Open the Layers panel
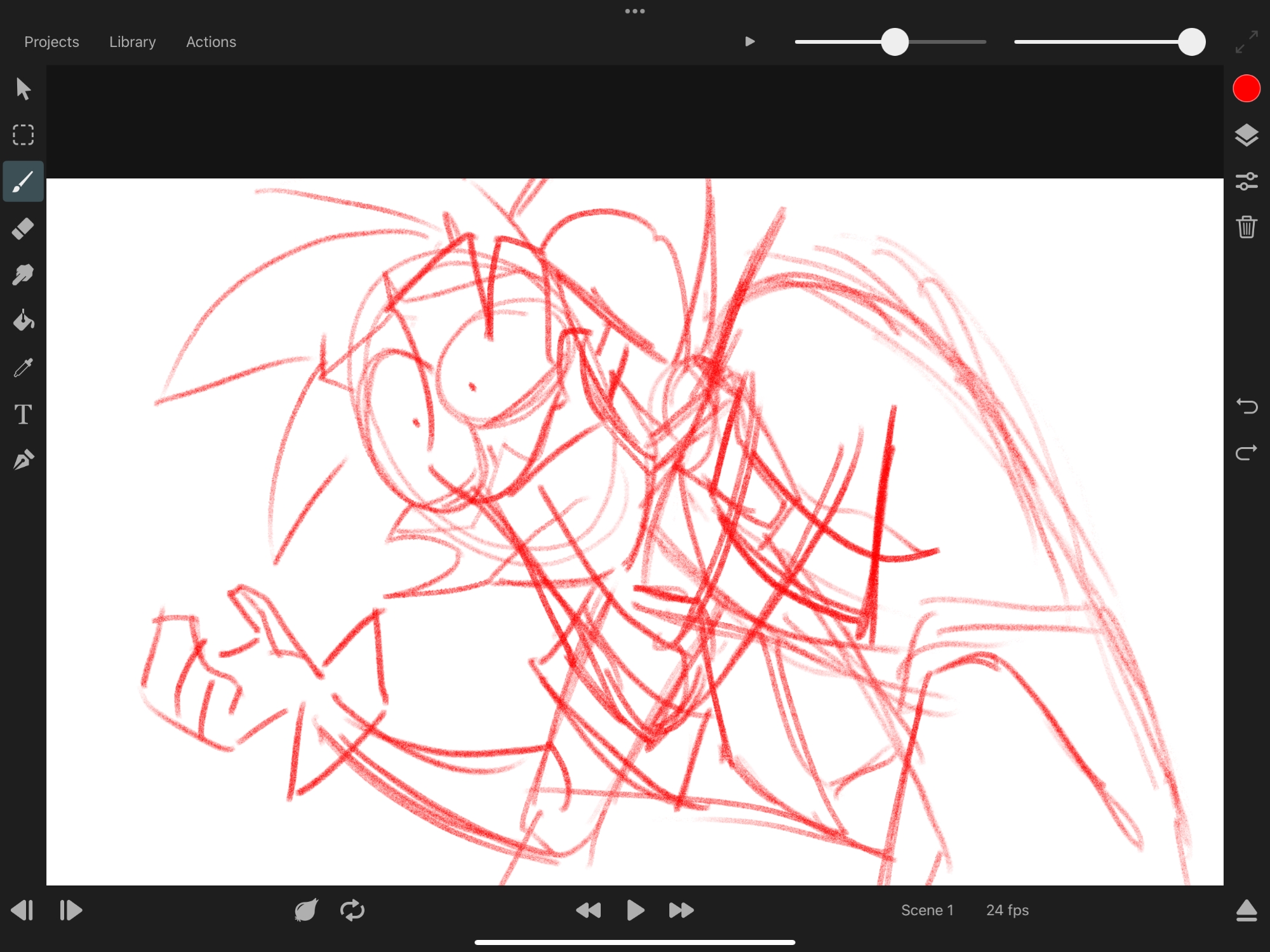The width and height of the screenshot is (1270, 952). [1247, 135]
